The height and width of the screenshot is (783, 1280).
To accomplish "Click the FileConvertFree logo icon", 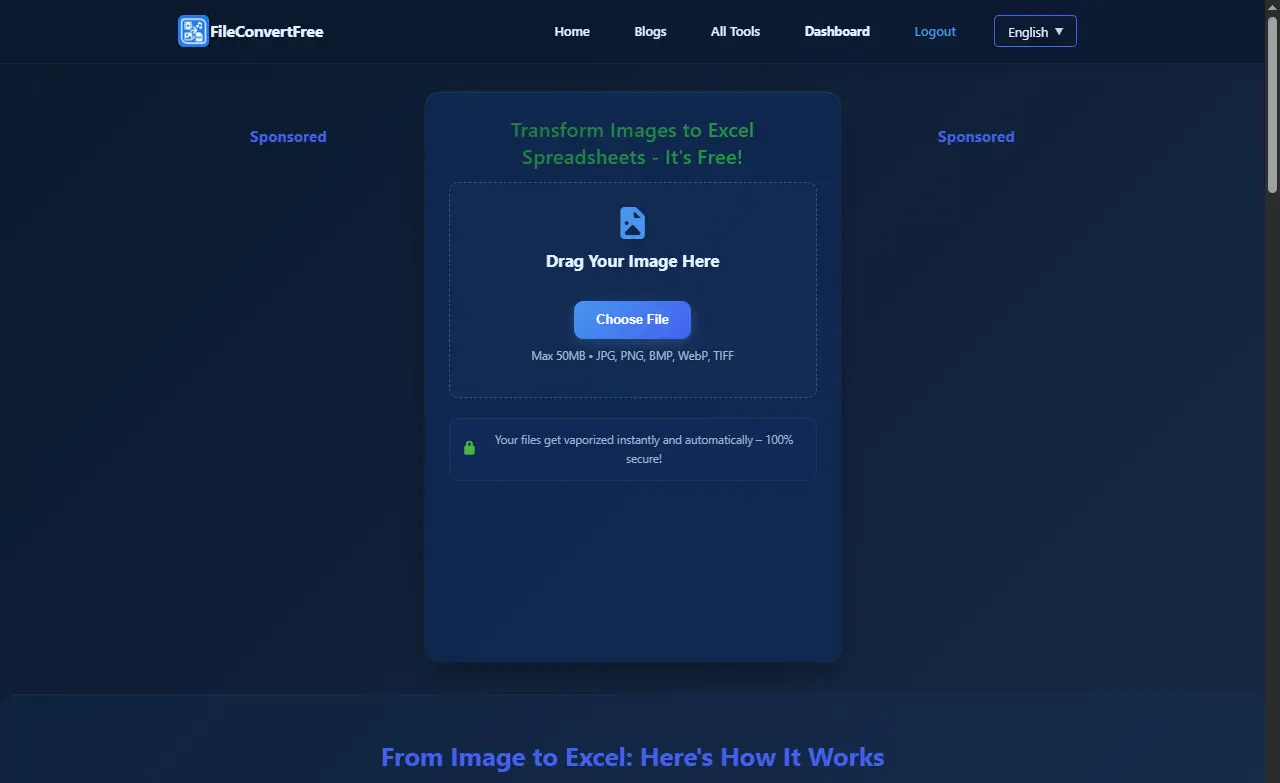I will tap(193, 31).
